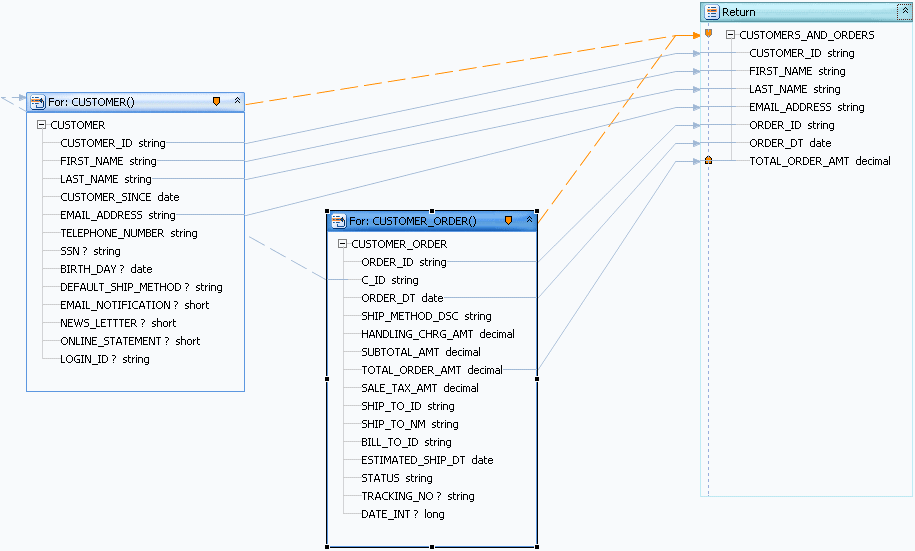This screenshot has width=915, height=551.
Task: Select TELEPHONE_NUMBER string element
Action: pyautogui.click(x=129, y=233)
